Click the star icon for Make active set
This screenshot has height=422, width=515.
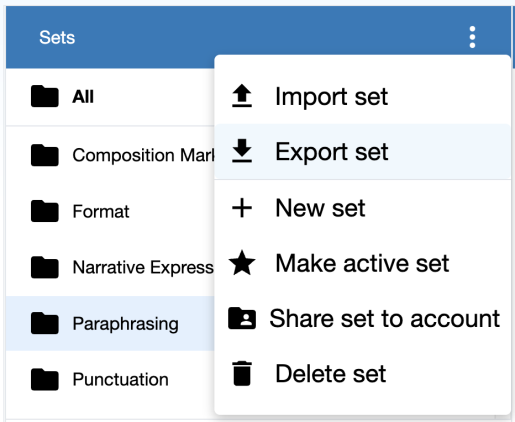[242, 263]
